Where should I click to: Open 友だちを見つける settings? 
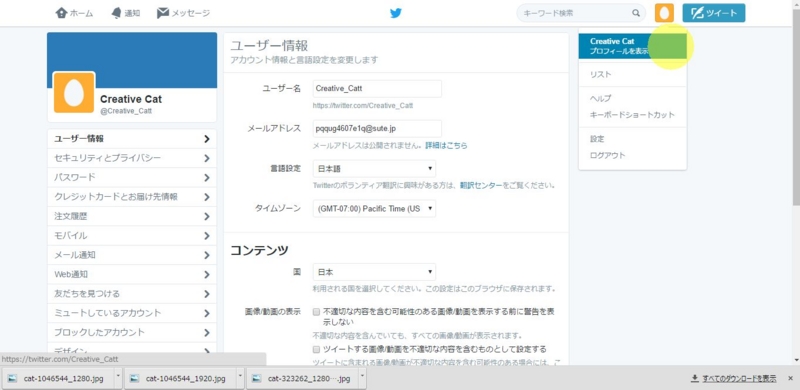(x=132, y=294)
